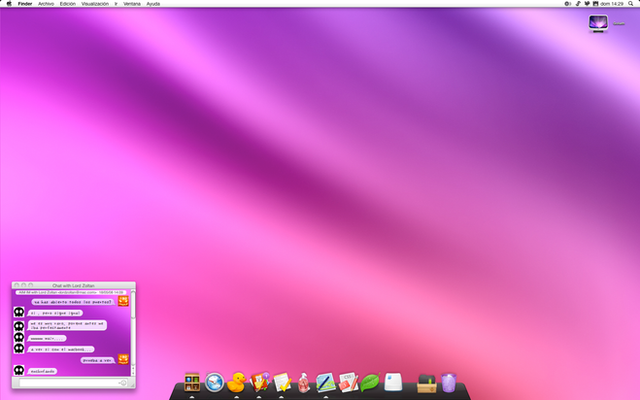The width and height of the screenshot is (640, 400).
Task: Open the Visualización menu
Action: pyautogui.click(x=95, y=4)
